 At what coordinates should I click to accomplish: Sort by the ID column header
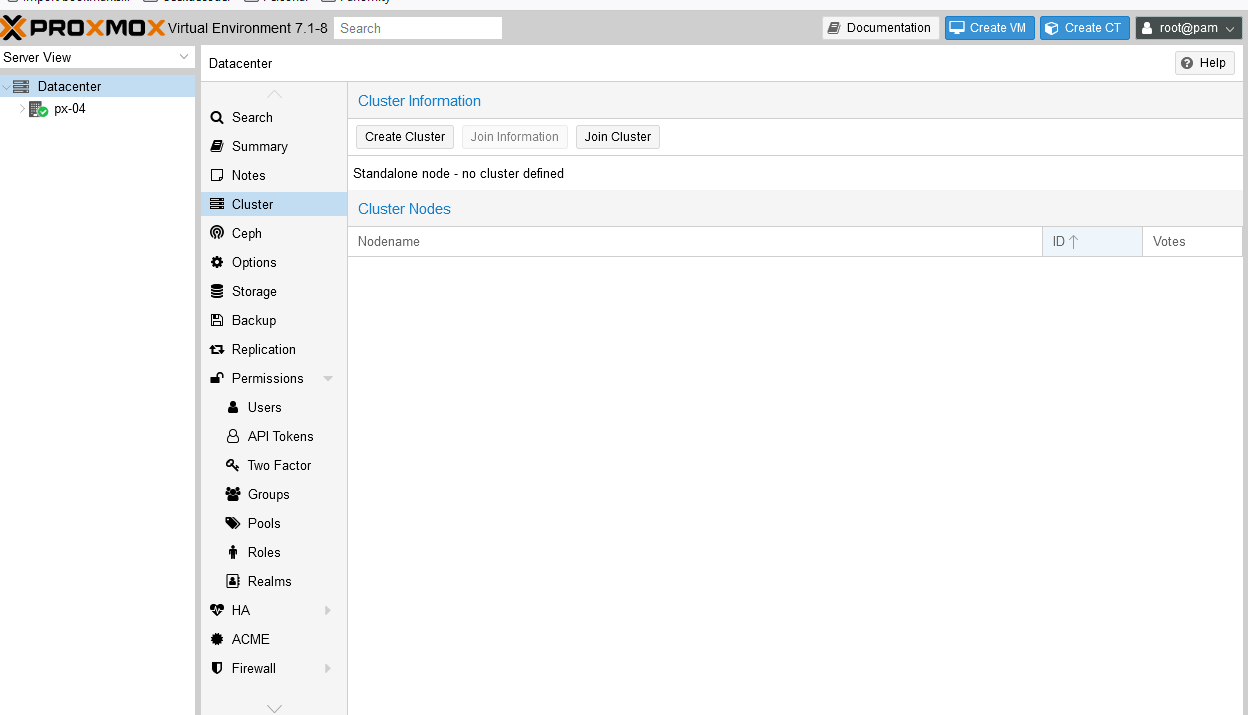(1091, 242)
